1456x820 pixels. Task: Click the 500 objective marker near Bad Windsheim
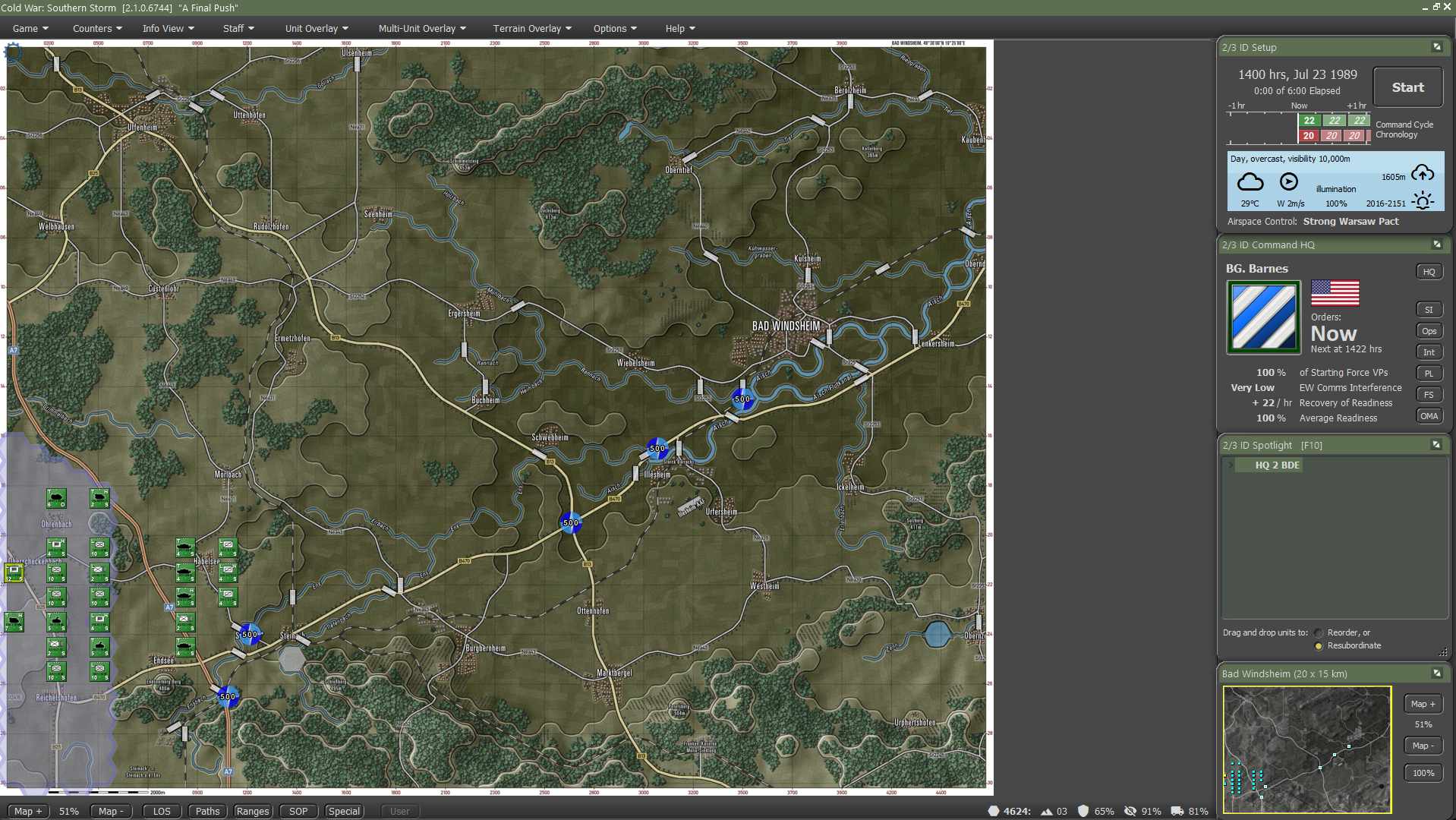[742, 399]
